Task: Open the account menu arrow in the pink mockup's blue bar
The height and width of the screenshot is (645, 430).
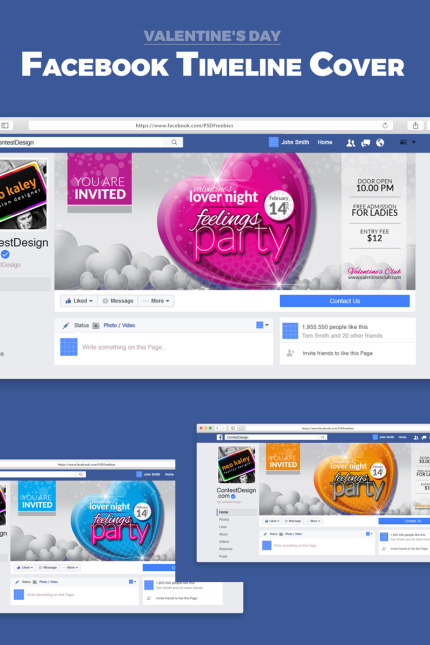Action: (414, 142)
